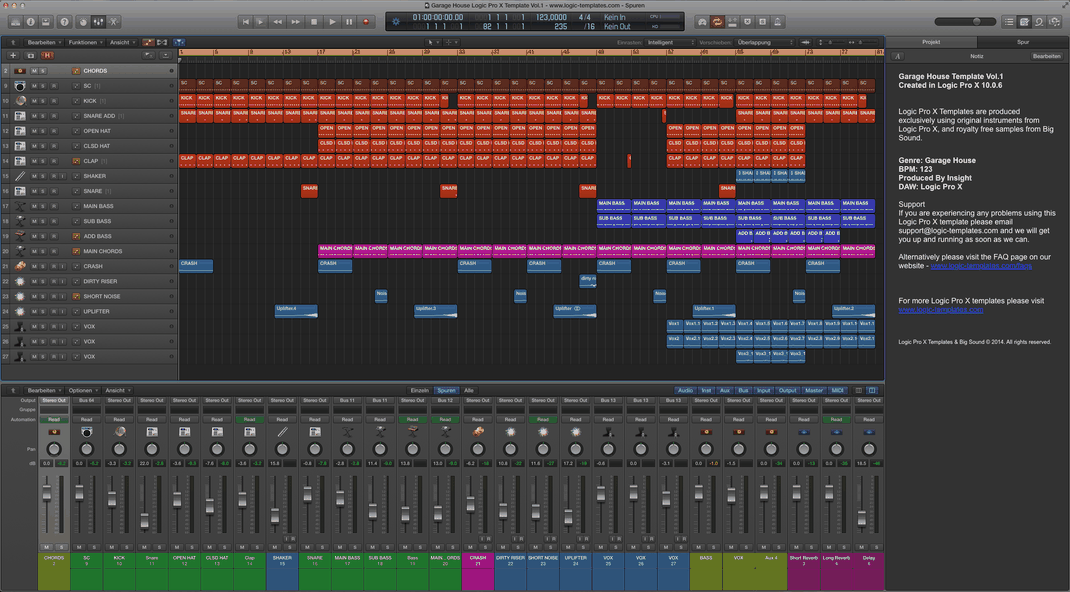Start playback with the Play button
The width and height of the screenshot is (1070, 592).
click(332, 22)
